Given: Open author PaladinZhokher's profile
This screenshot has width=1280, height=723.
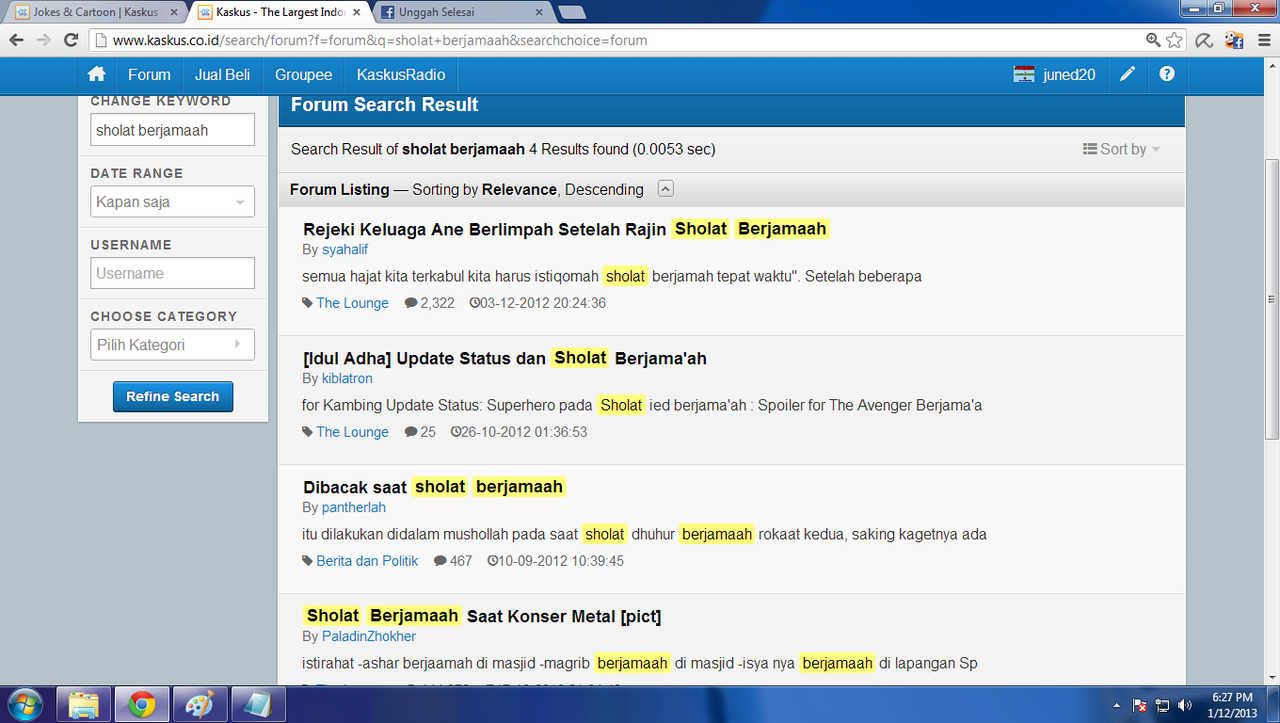Looking at the screenshot, I should tap(369, 636).
